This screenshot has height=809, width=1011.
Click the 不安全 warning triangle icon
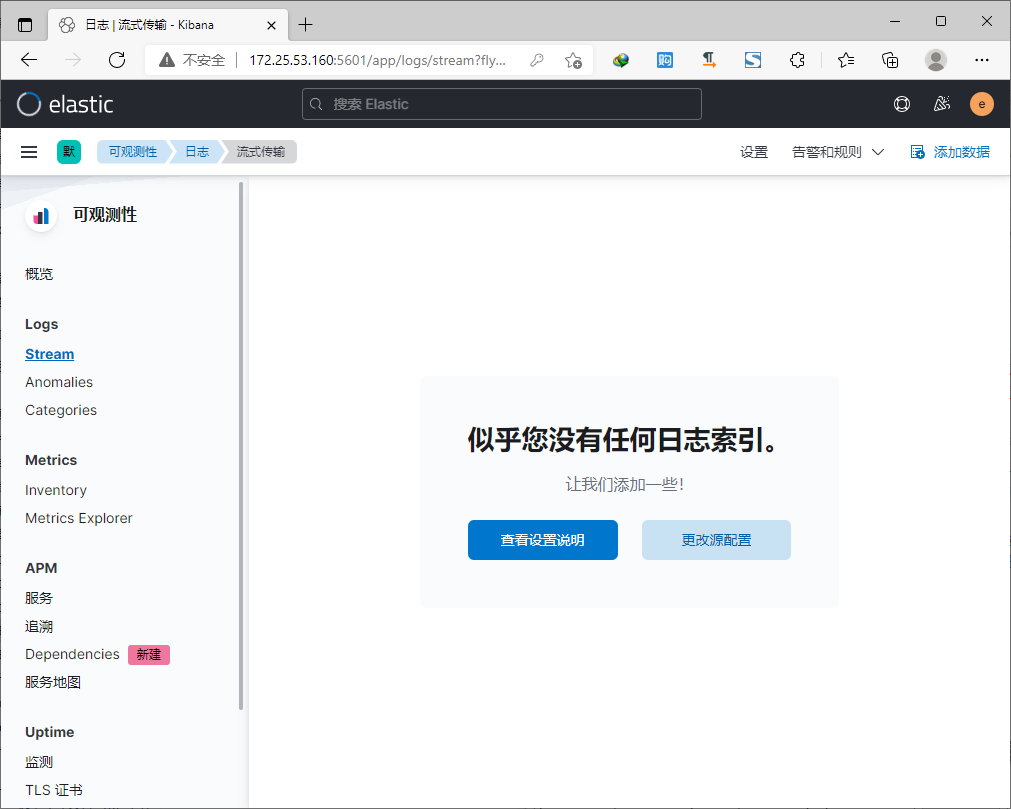pos(167,60)
